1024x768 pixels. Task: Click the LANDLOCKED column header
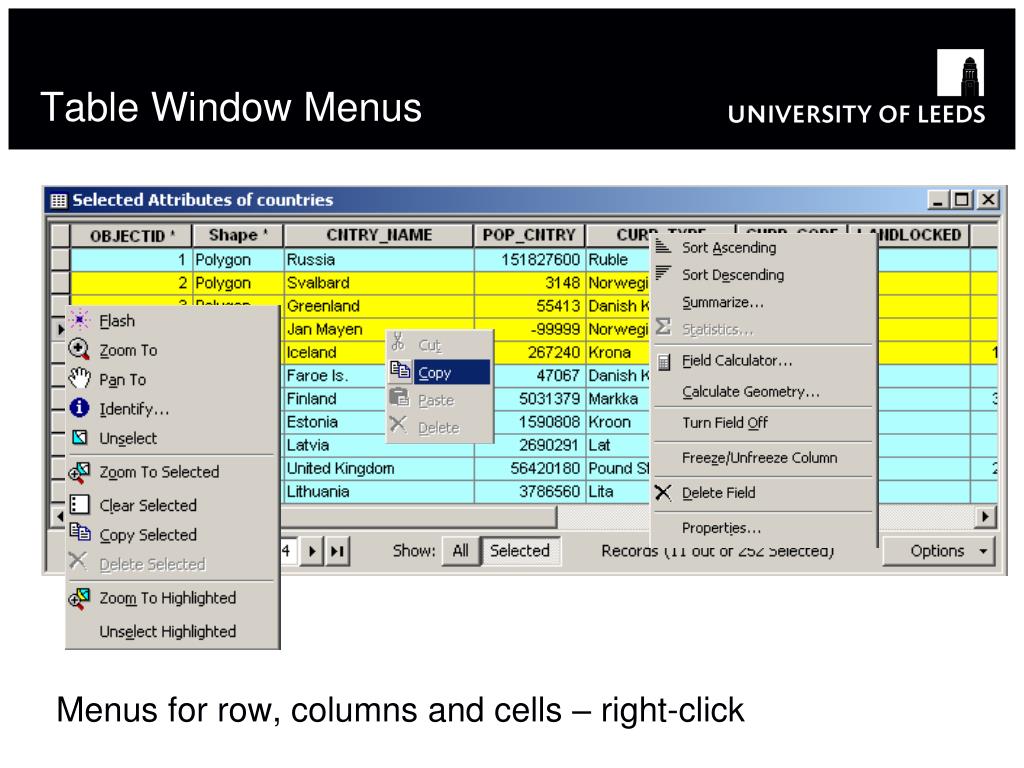pos(922,235)
